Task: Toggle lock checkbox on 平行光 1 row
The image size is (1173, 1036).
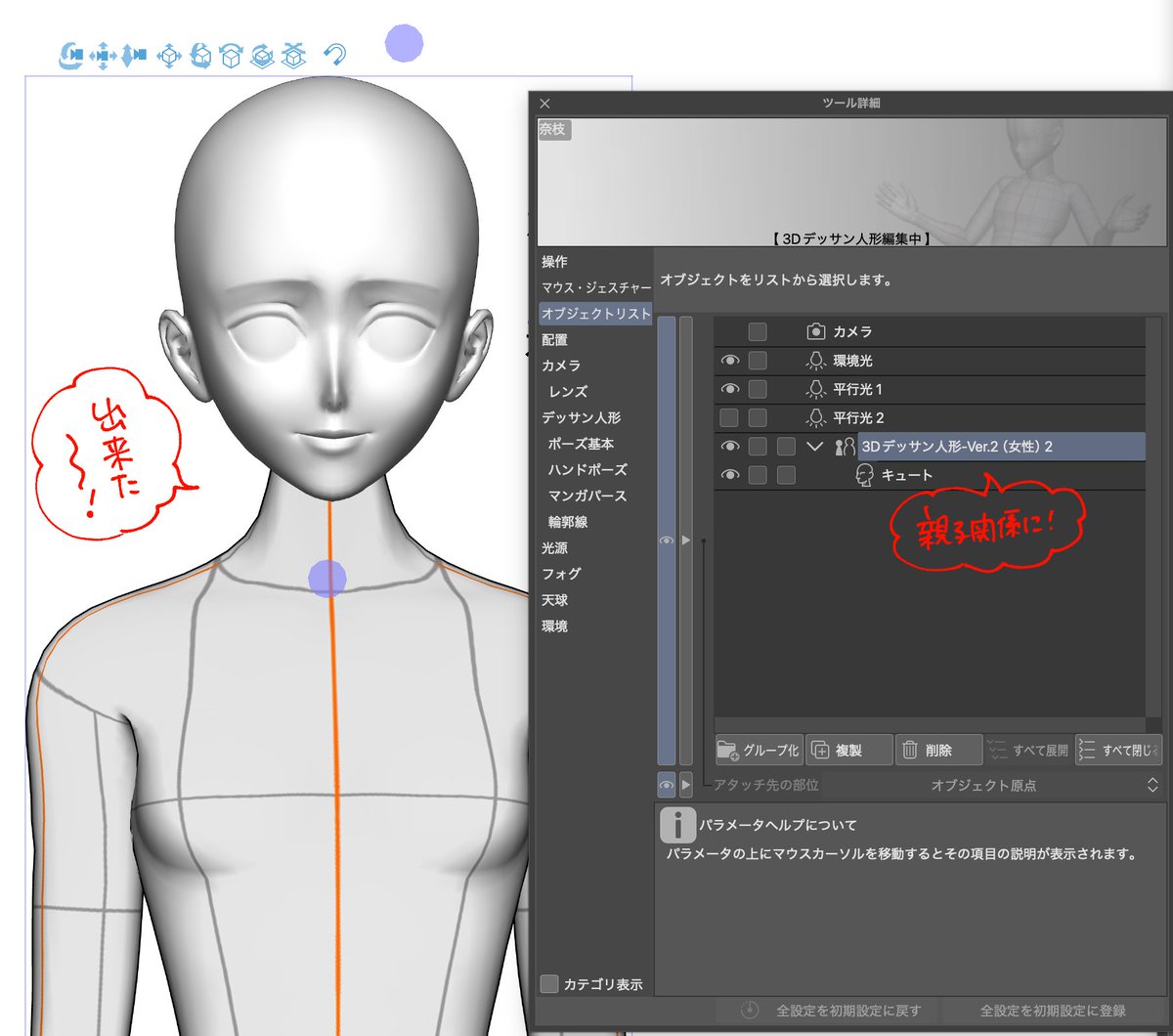Action: click(x=758, y=389)
